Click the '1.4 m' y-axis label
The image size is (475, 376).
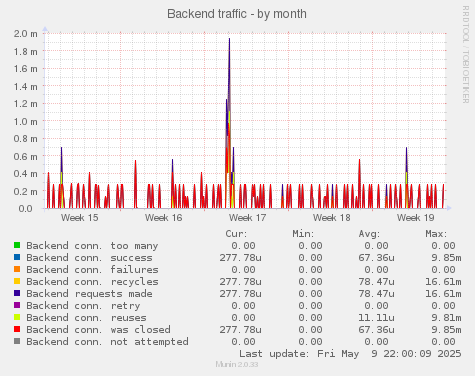pyautogui.click(x=26, y=87)
